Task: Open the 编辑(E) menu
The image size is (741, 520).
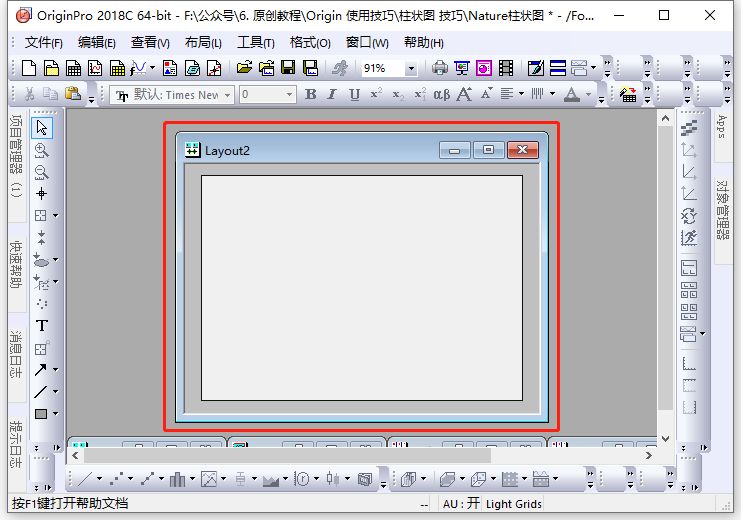Action: coord(96,43)
